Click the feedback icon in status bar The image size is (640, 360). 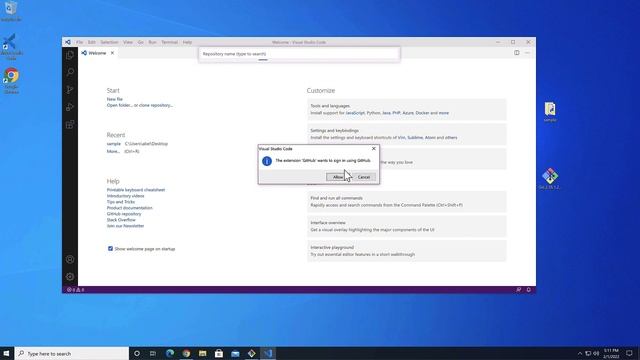point(518,289)
